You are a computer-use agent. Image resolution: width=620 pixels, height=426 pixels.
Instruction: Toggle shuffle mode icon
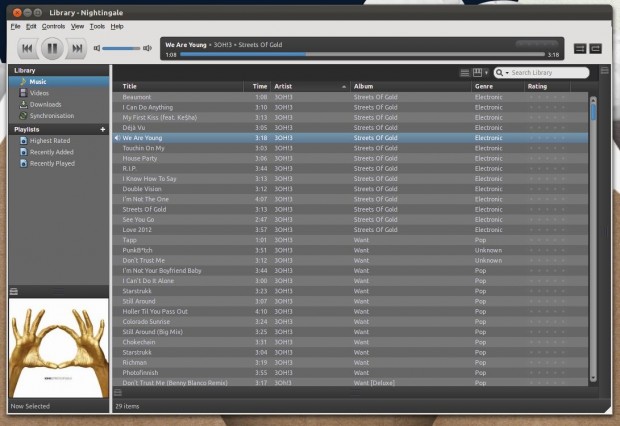580,49
